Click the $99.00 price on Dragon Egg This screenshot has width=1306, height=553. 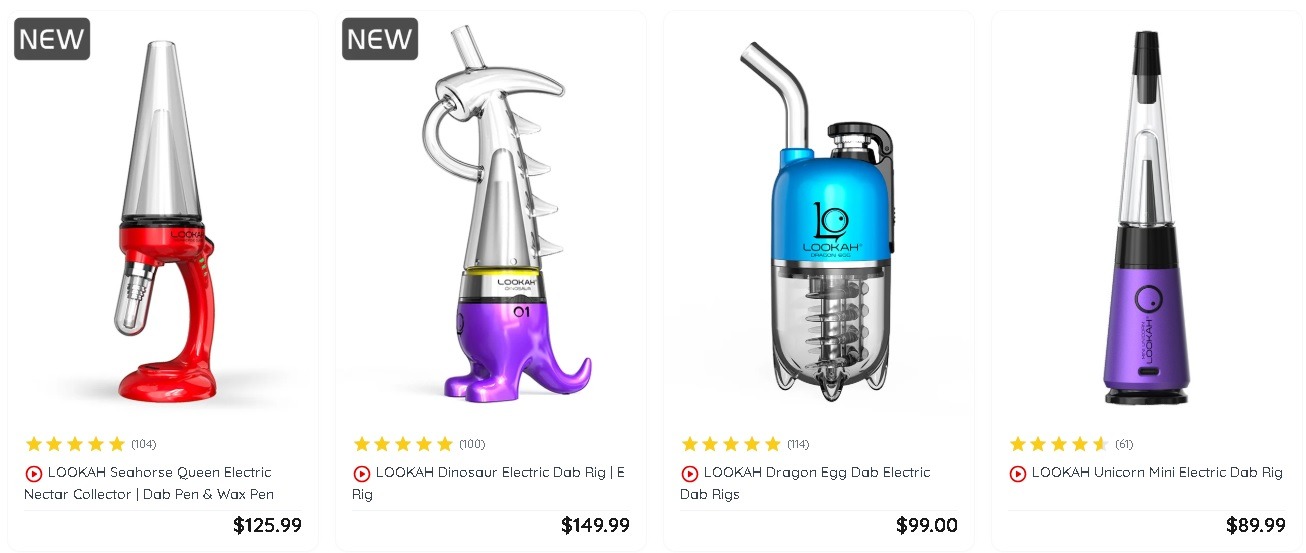927,525
